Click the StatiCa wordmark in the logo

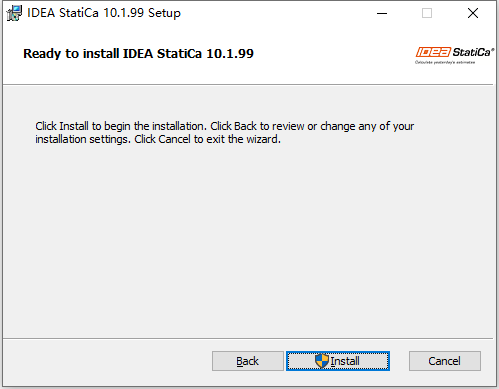click(473, 52)
